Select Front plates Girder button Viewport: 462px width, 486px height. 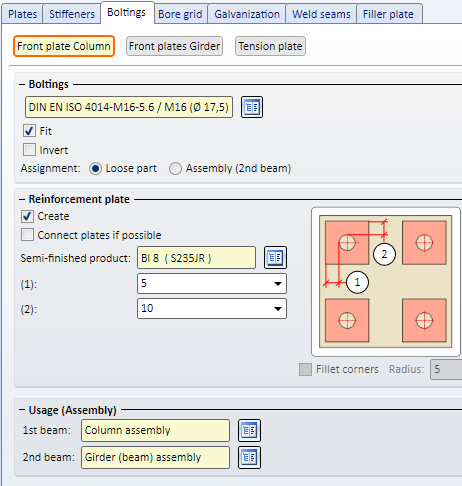click(x=174, y=46)
